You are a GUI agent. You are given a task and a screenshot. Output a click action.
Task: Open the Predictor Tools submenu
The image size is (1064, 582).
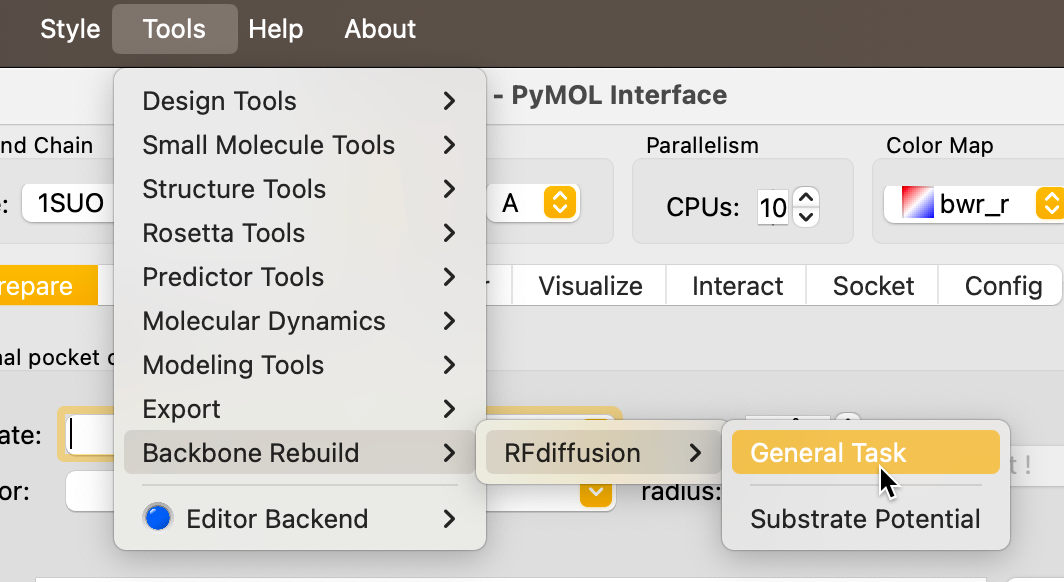299,277
